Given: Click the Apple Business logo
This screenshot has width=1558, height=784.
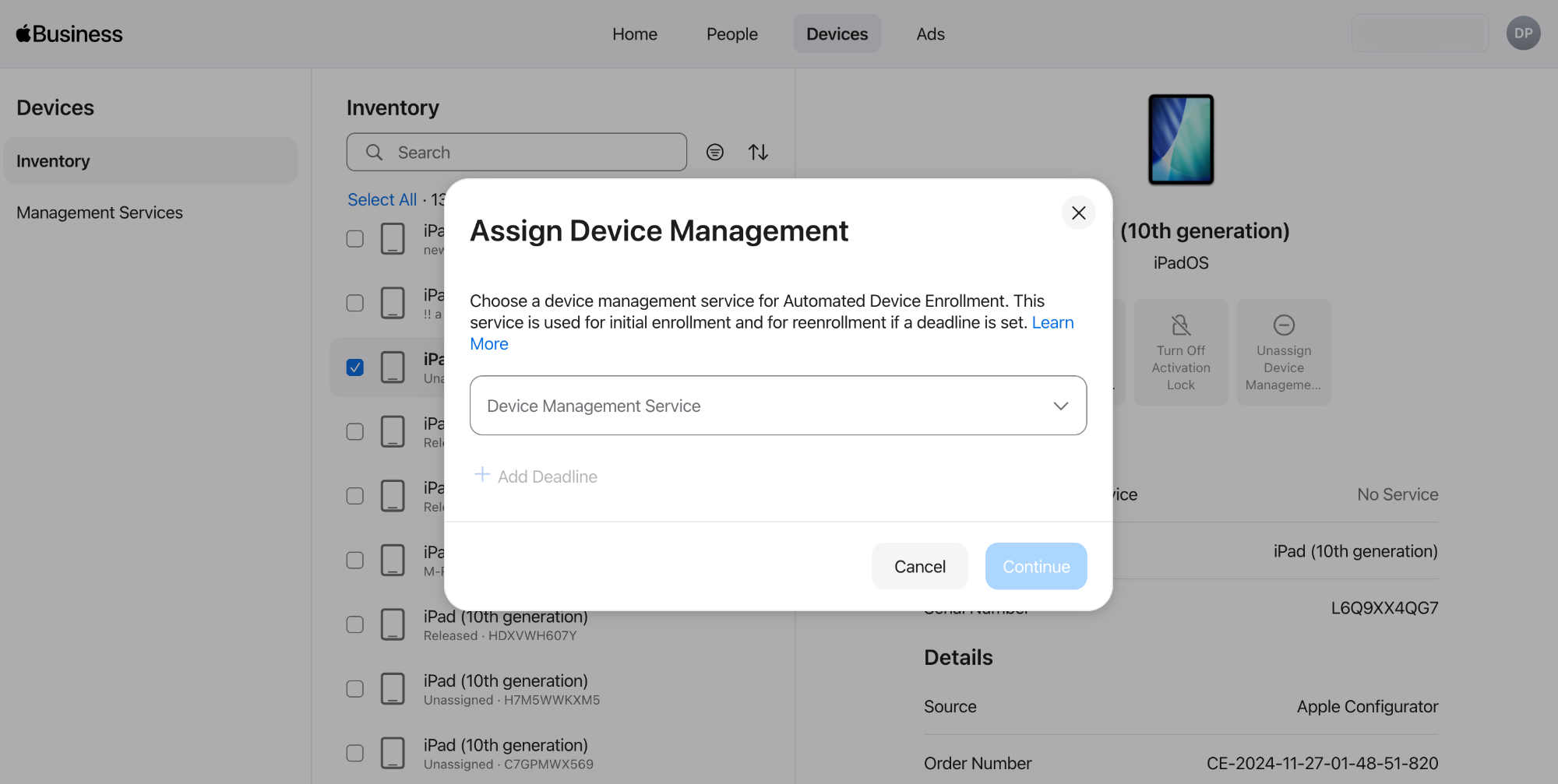Looking at the screenshot, I should click(69, 33).
